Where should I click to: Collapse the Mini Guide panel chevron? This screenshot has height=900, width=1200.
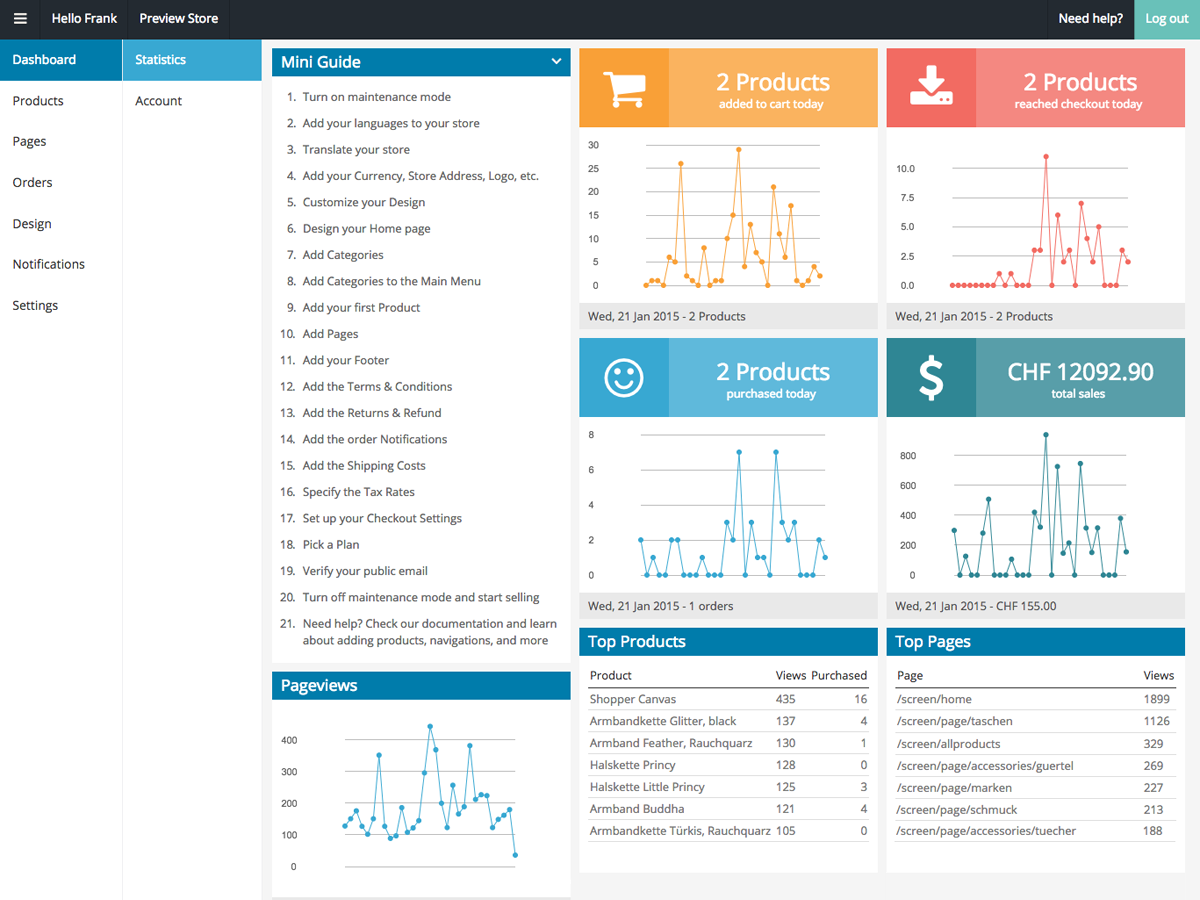[x=556, y=62]
